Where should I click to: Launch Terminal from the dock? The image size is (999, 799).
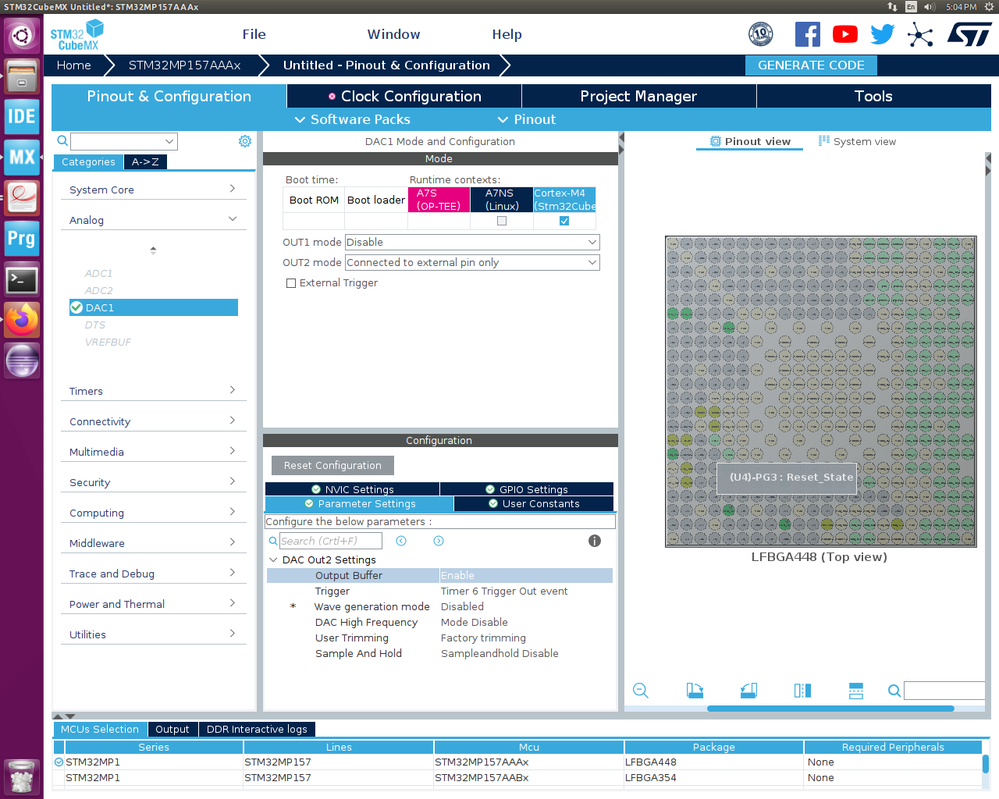(22, 279)
